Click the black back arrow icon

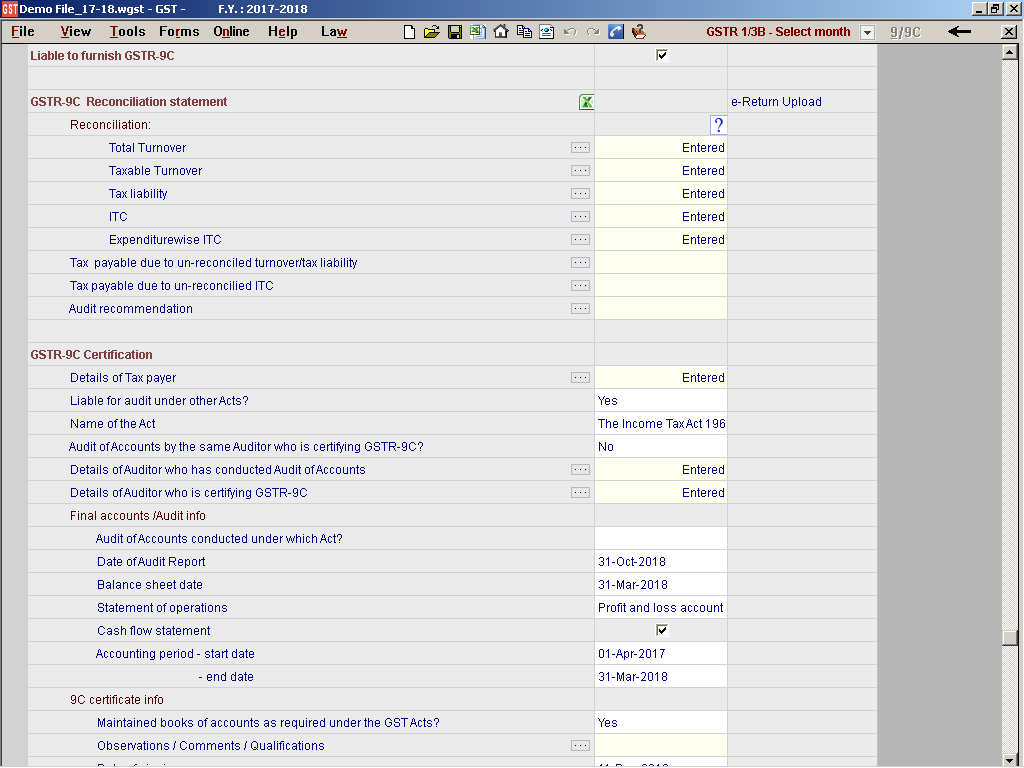pos(960,32)
